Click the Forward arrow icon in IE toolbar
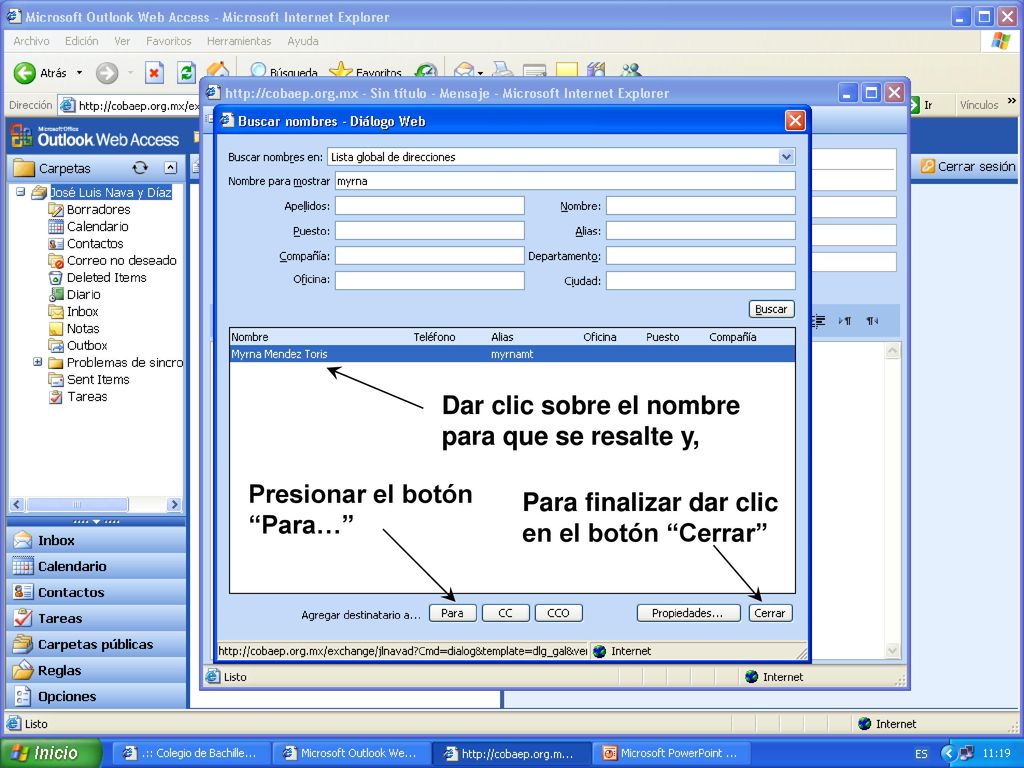This screenshot has width=1024, height=768. pos(107,72)
